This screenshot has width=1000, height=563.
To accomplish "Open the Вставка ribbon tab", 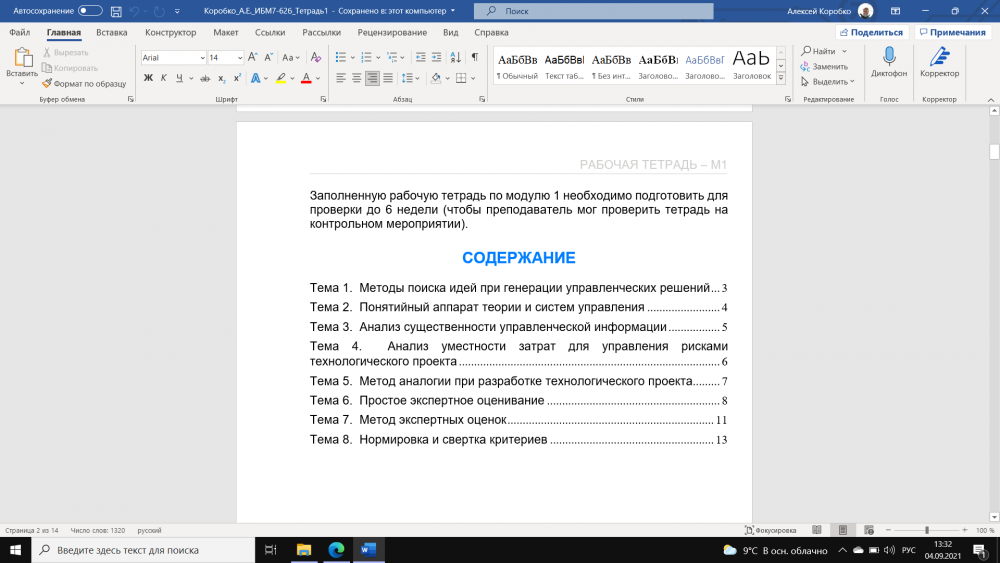I will click(111, 32).
